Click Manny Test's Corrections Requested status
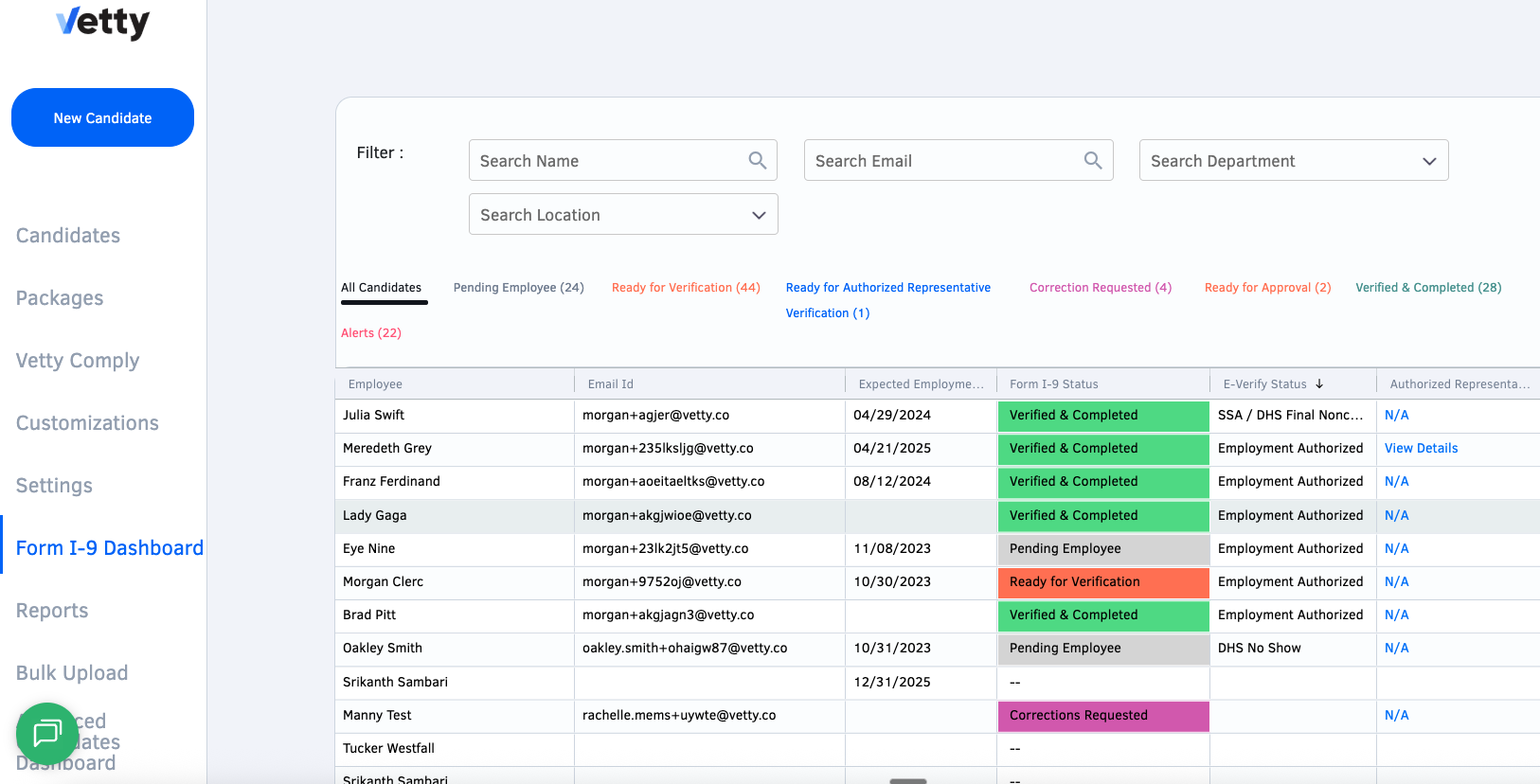The height and width of the screenshot is (784, 1540). 1102,716
